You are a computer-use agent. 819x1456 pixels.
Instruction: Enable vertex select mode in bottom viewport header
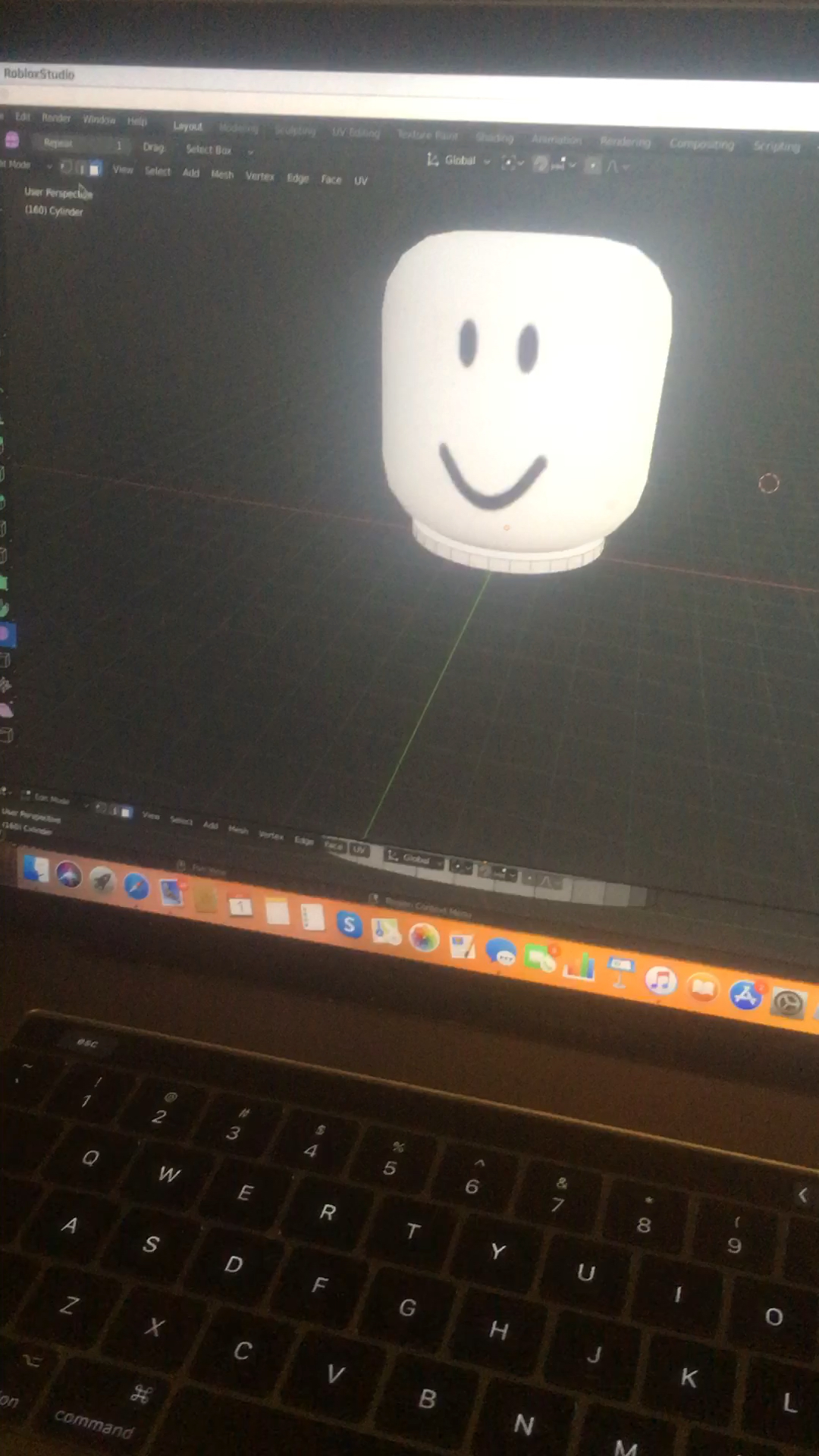101,808
